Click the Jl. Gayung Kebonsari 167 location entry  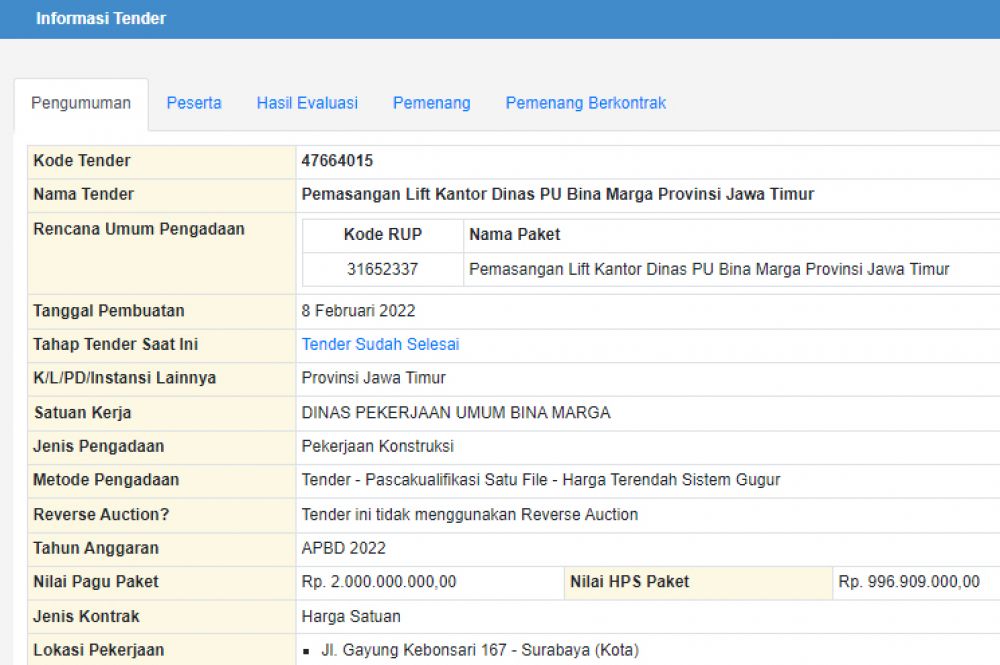pyautogui.click(x=479, y=650)
